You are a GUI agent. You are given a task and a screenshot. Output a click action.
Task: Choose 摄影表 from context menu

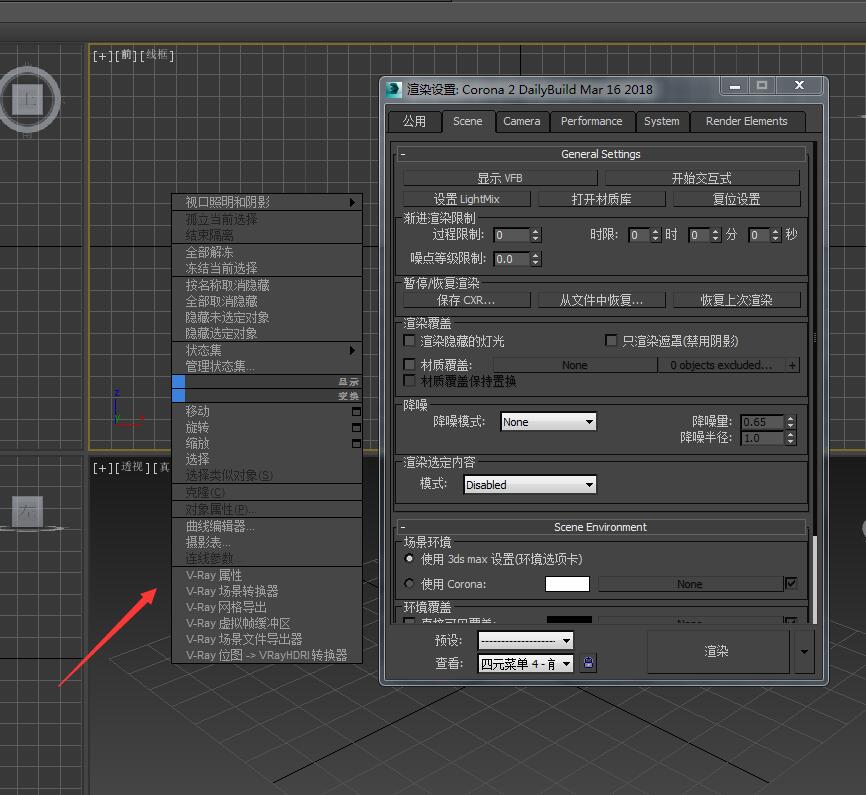click(267, 542)
